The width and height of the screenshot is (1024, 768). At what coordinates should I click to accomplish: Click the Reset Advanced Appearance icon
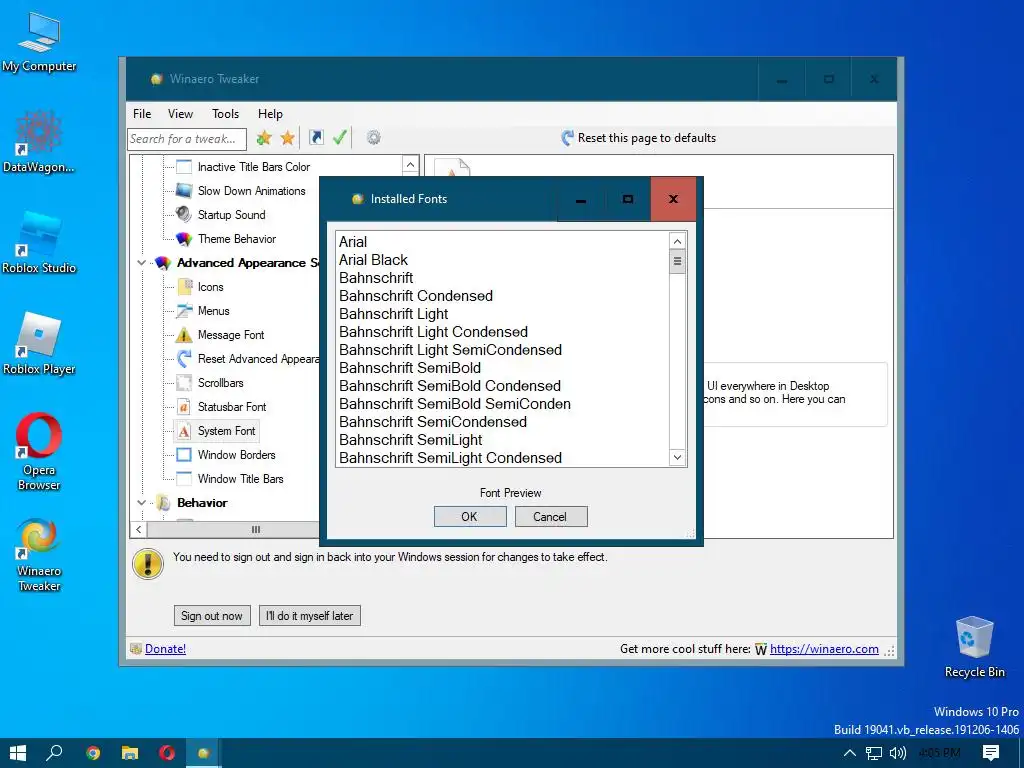pos(184,359)
